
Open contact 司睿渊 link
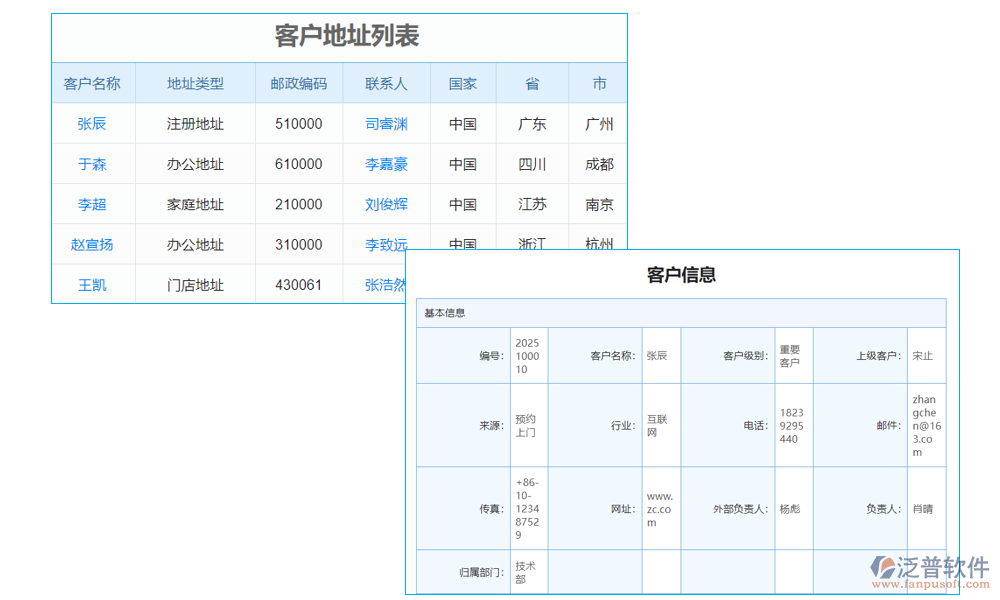(x=386, y=124)
